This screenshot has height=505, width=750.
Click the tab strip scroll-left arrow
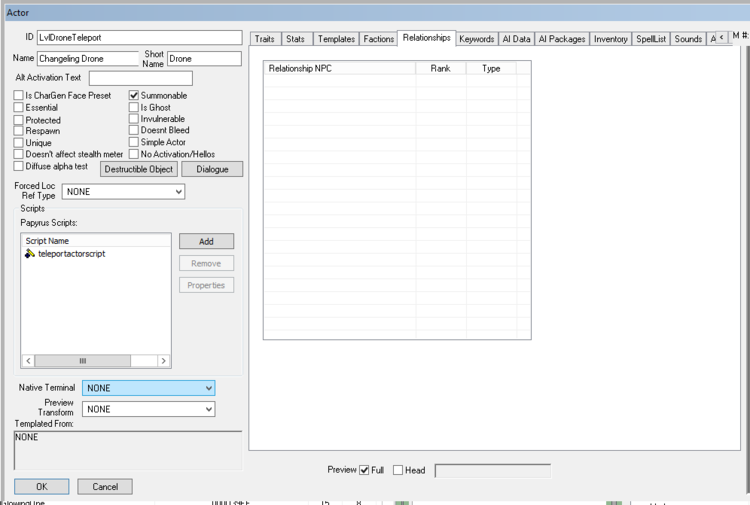click(x=722, y=37)
